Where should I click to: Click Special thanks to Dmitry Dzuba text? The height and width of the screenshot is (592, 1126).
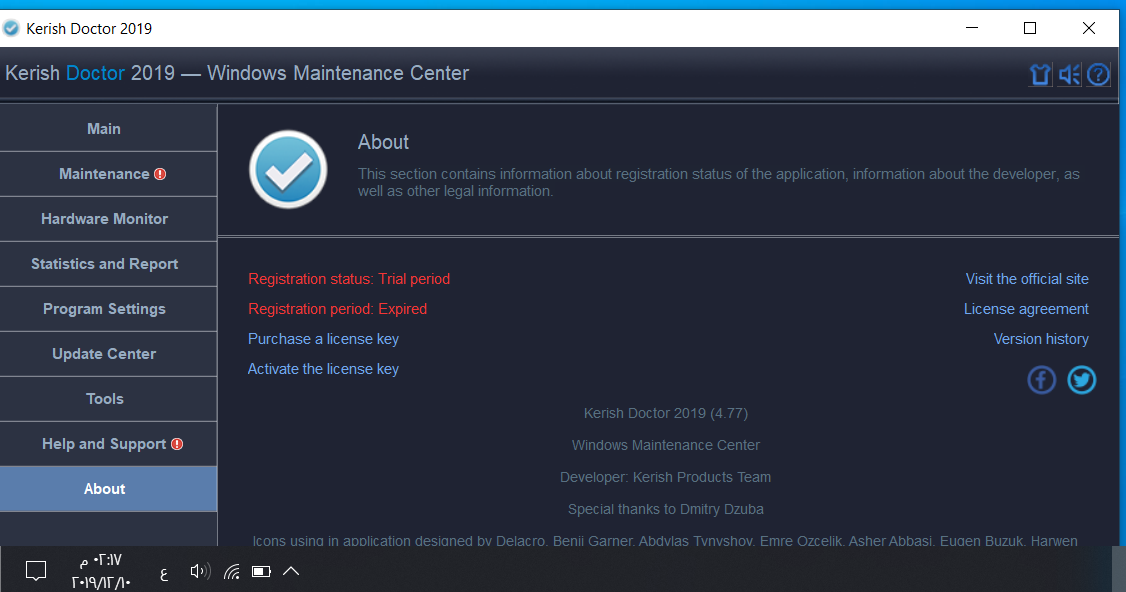pyautogui.click(x=666, y=509)
